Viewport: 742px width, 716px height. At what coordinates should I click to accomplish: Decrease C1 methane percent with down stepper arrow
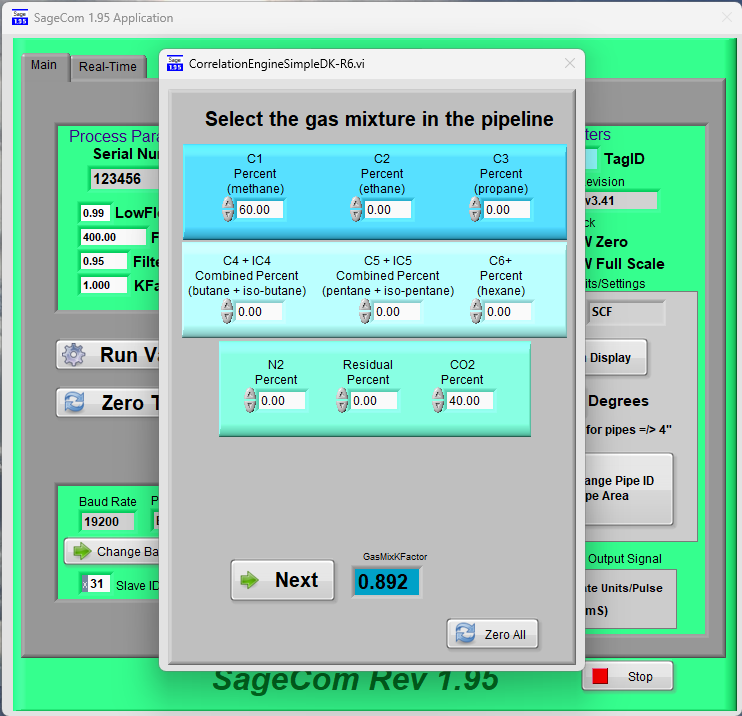click(228, 215)
